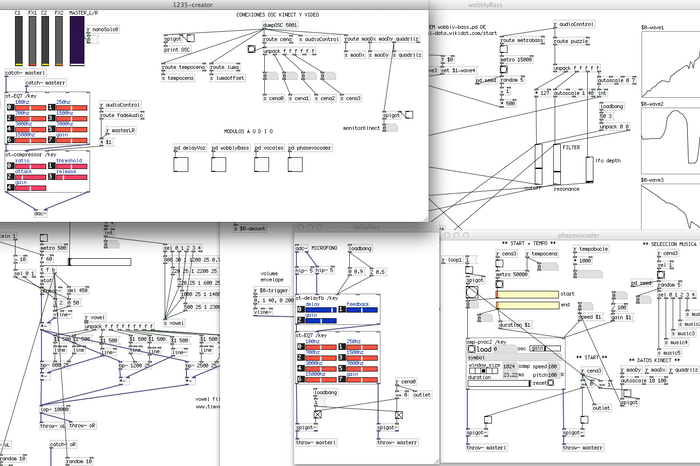The width and height of the screenshot is (700, 466).
Task: Click the blue feedback slider in st-delayfb
Action: pos(362,310)
